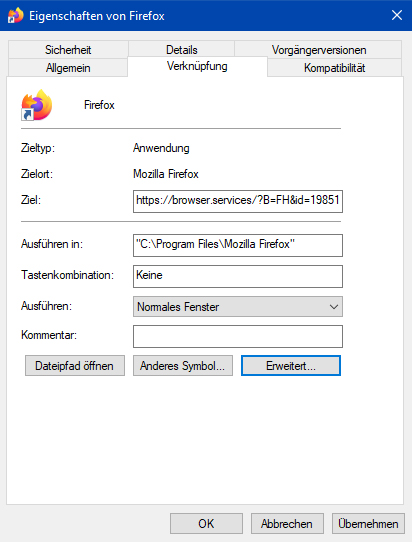Open the Details tab
The image size is (412, 542).
[x=181, y=49]
